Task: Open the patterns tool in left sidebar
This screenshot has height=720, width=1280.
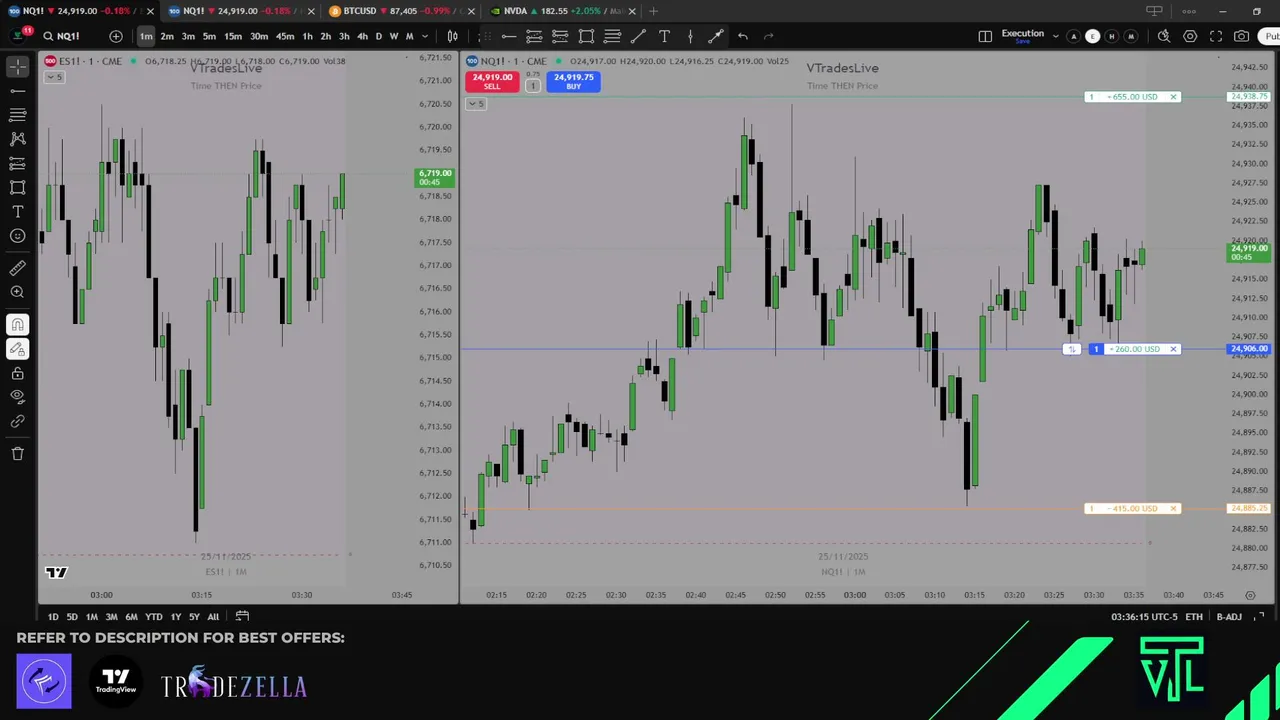Action: (18, 139)
